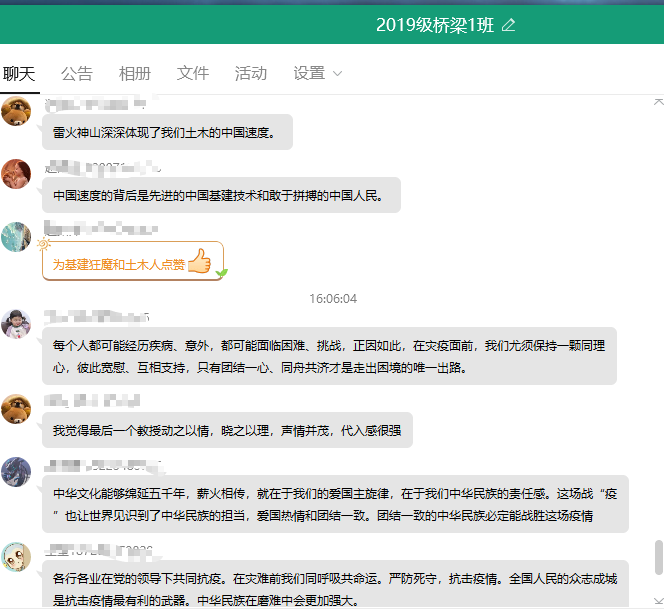Select the orange 为基建狂魔和土木人点赞 message bubble
The width and height of the screenshot is (664, 611).
[120, 264]
